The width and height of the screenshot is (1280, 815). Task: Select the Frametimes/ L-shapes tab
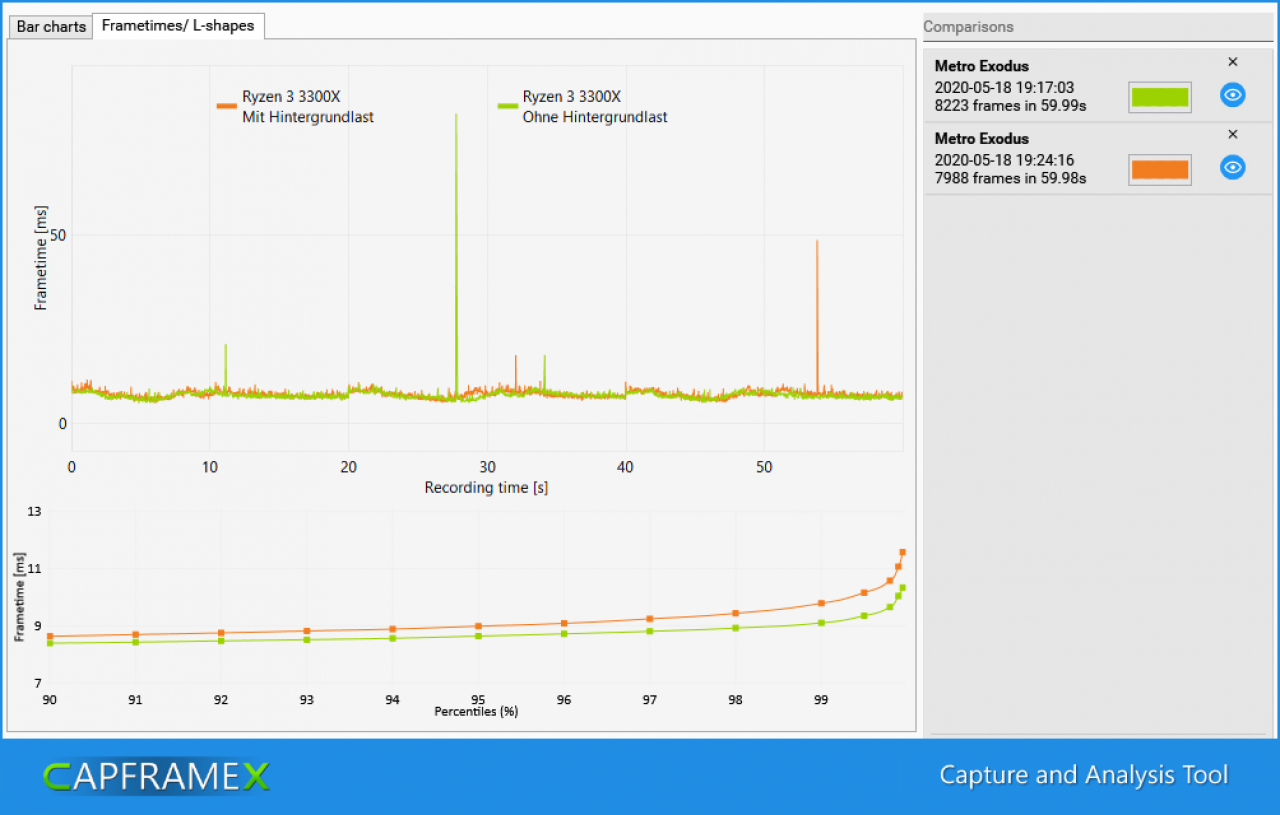point(178,26)
